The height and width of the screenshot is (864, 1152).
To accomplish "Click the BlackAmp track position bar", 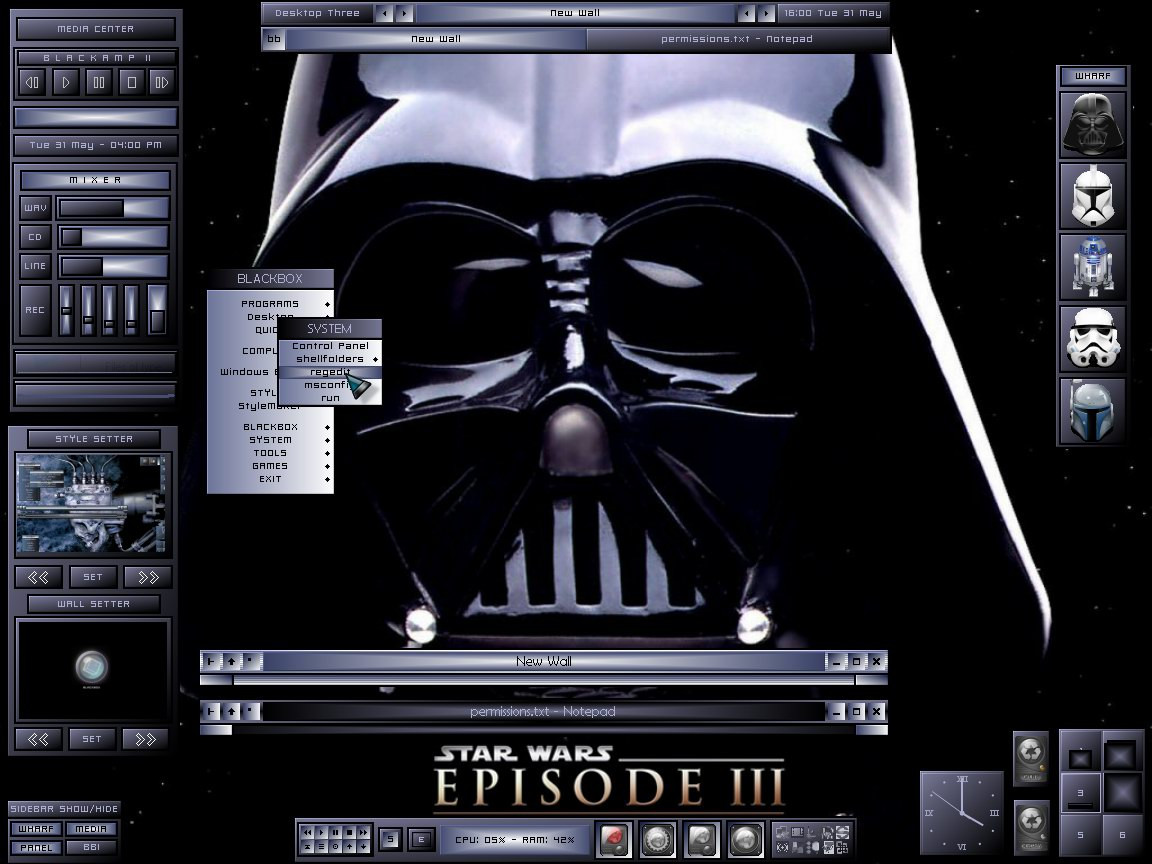I will coord(96,117).
